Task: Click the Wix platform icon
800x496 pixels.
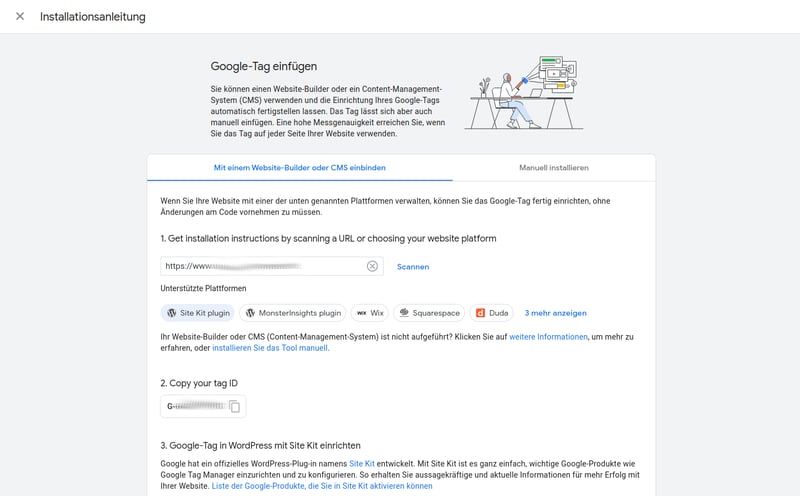Action: tap(361, 313)
